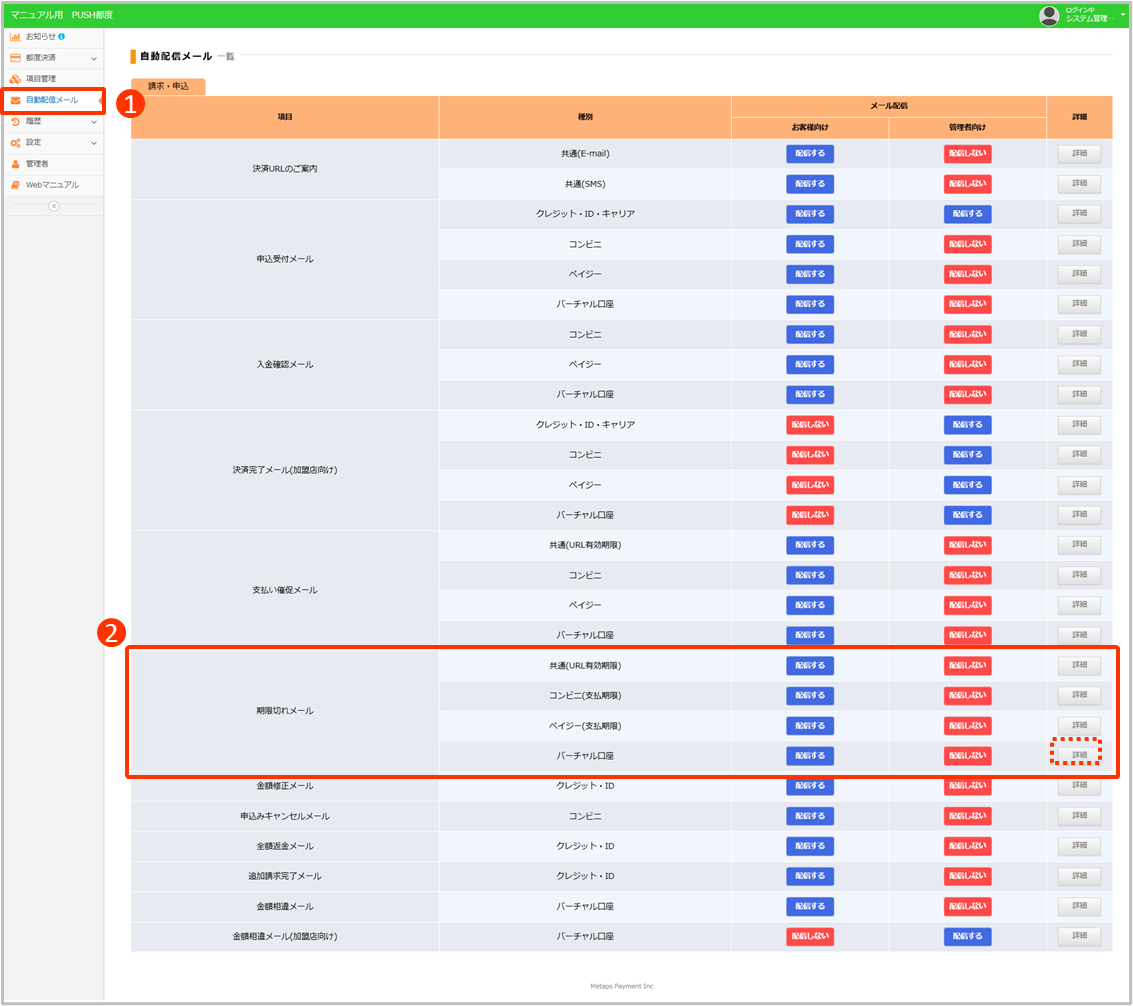Image resolution: width=1133 pixels, height=1006 pixels.
Task: Click the お知らせ chart icon in sidebar
Action: (15, 37)
